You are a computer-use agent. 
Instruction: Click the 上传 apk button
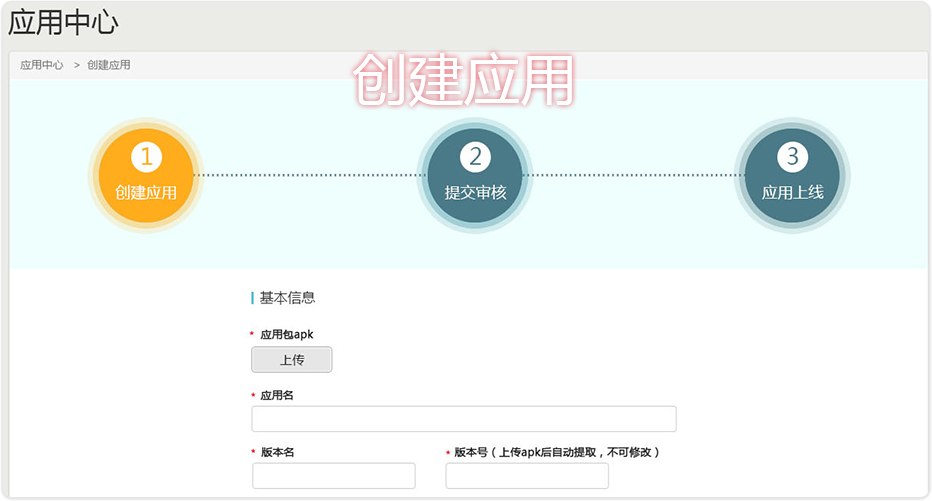coord(292,360)
